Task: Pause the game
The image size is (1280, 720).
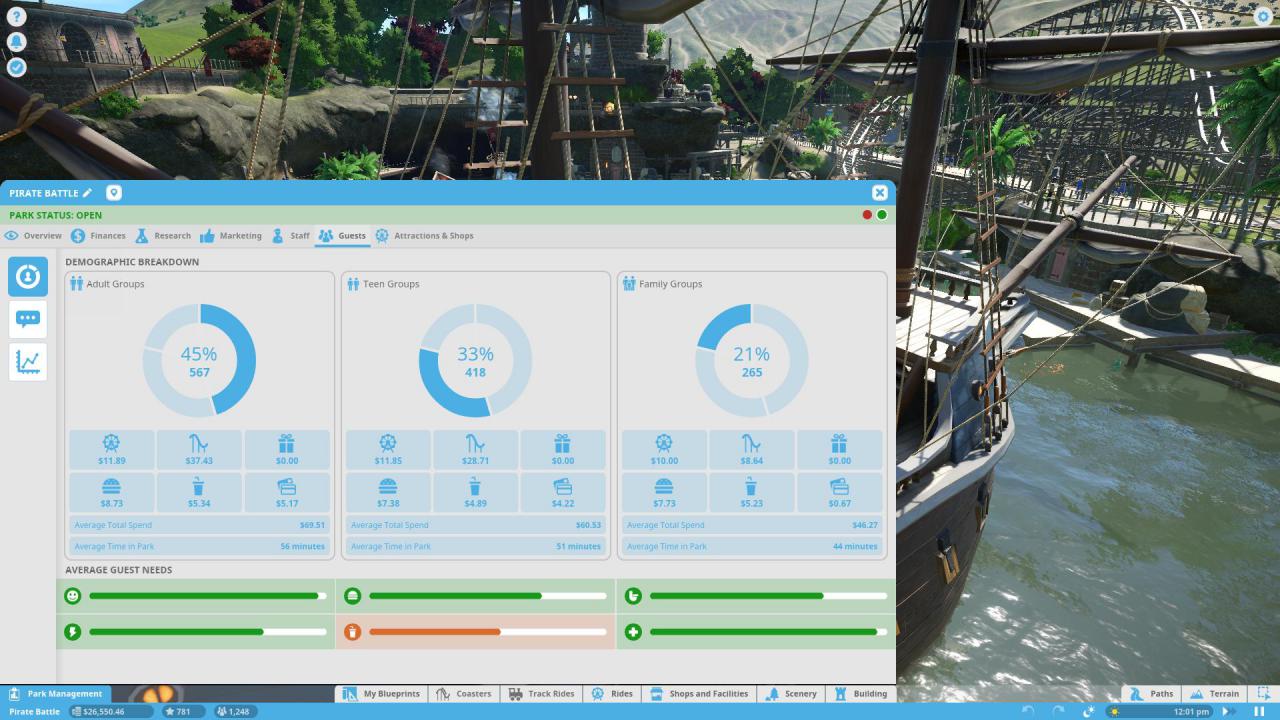Action: point(1259,712)
